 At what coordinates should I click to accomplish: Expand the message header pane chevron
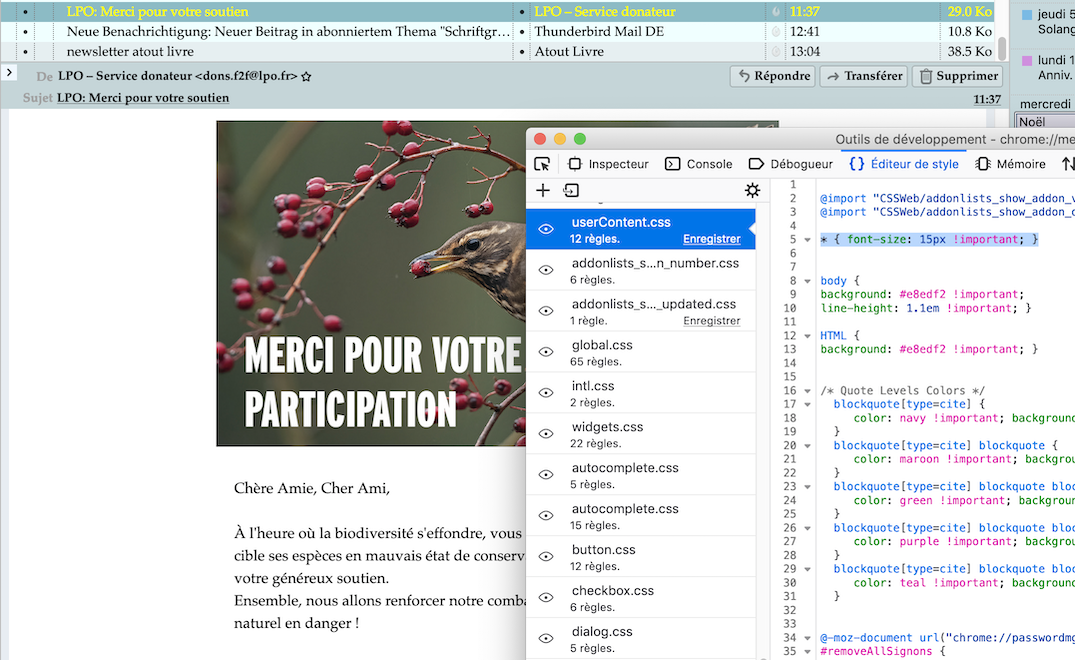(x=9, y=72)
